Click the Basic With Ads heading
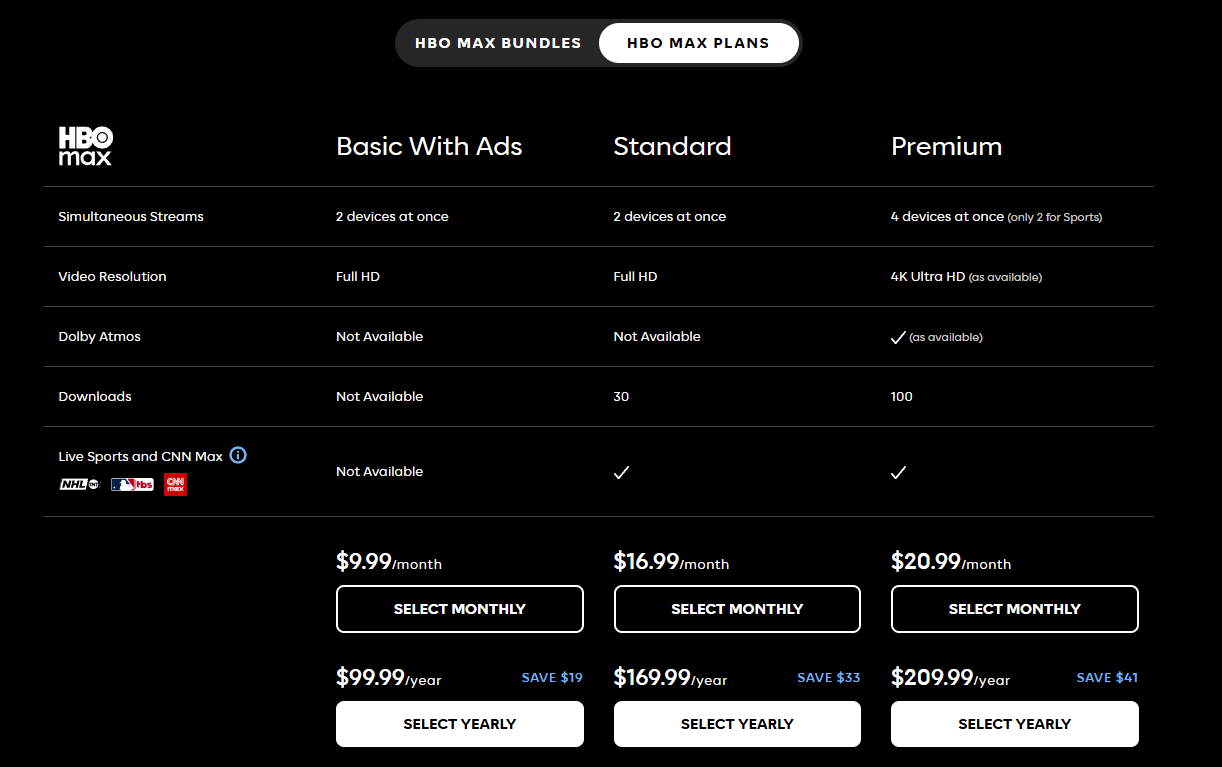 click(x=429, y=146)
